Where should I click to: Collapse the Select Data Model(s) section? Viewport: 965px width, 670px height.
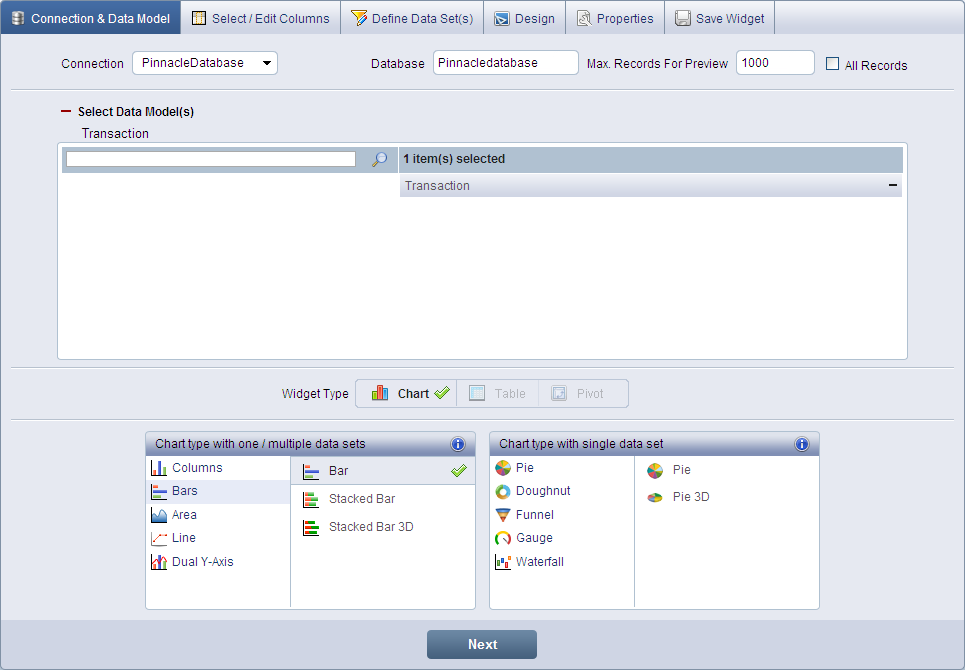66,112
